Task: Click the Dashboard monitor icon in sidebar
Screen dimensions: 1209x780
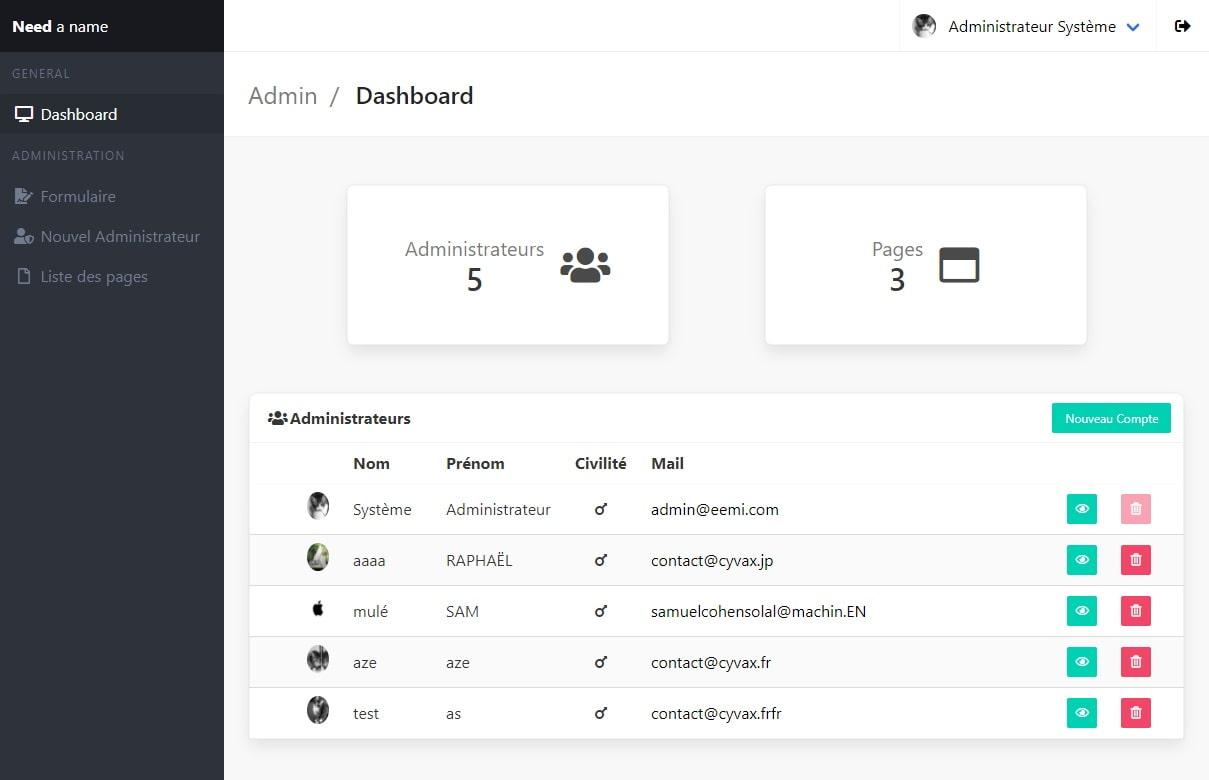Action: click(x=24, y=114)
